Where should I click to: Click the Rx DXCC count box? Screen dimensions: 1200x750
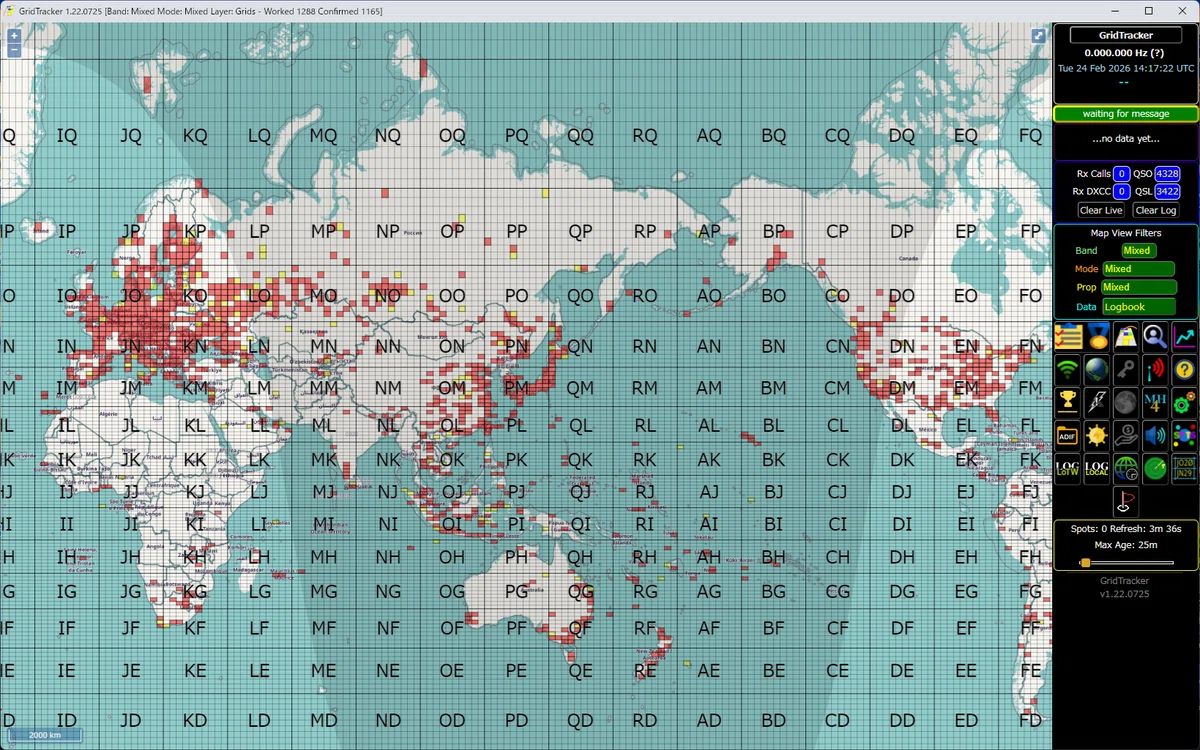(1122, 191)
